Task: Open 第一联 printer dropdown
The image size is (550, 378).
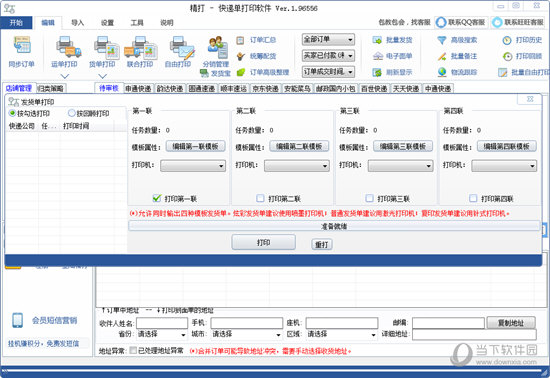Action: click(193, 166)
